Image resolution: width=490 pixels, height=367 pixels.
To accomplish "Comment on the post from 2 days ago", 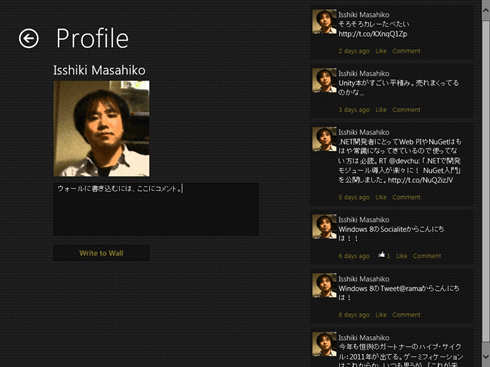I will coord(406,51).
